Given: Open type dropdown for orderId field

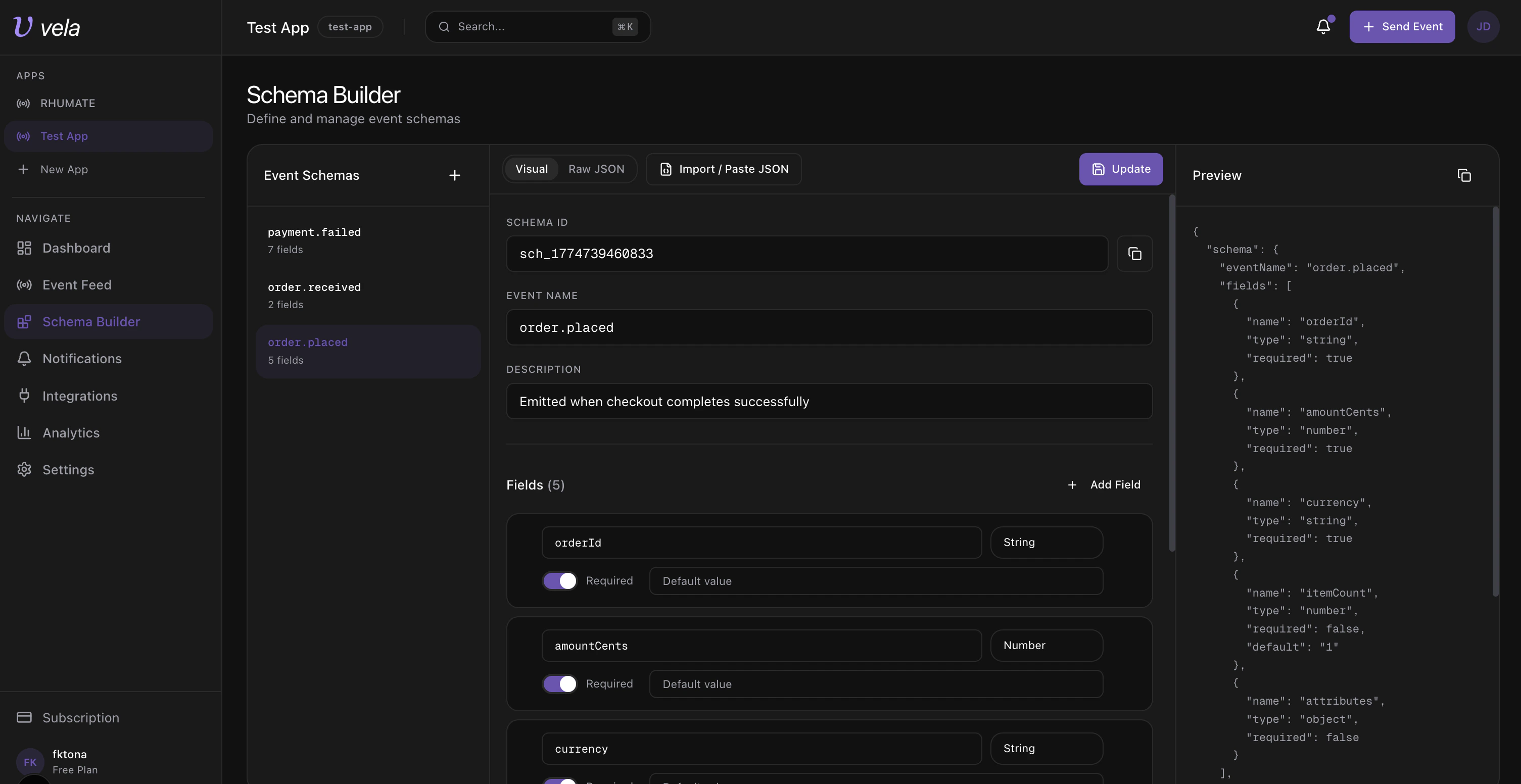Looking at the screenshot, I should (1045, 542).
